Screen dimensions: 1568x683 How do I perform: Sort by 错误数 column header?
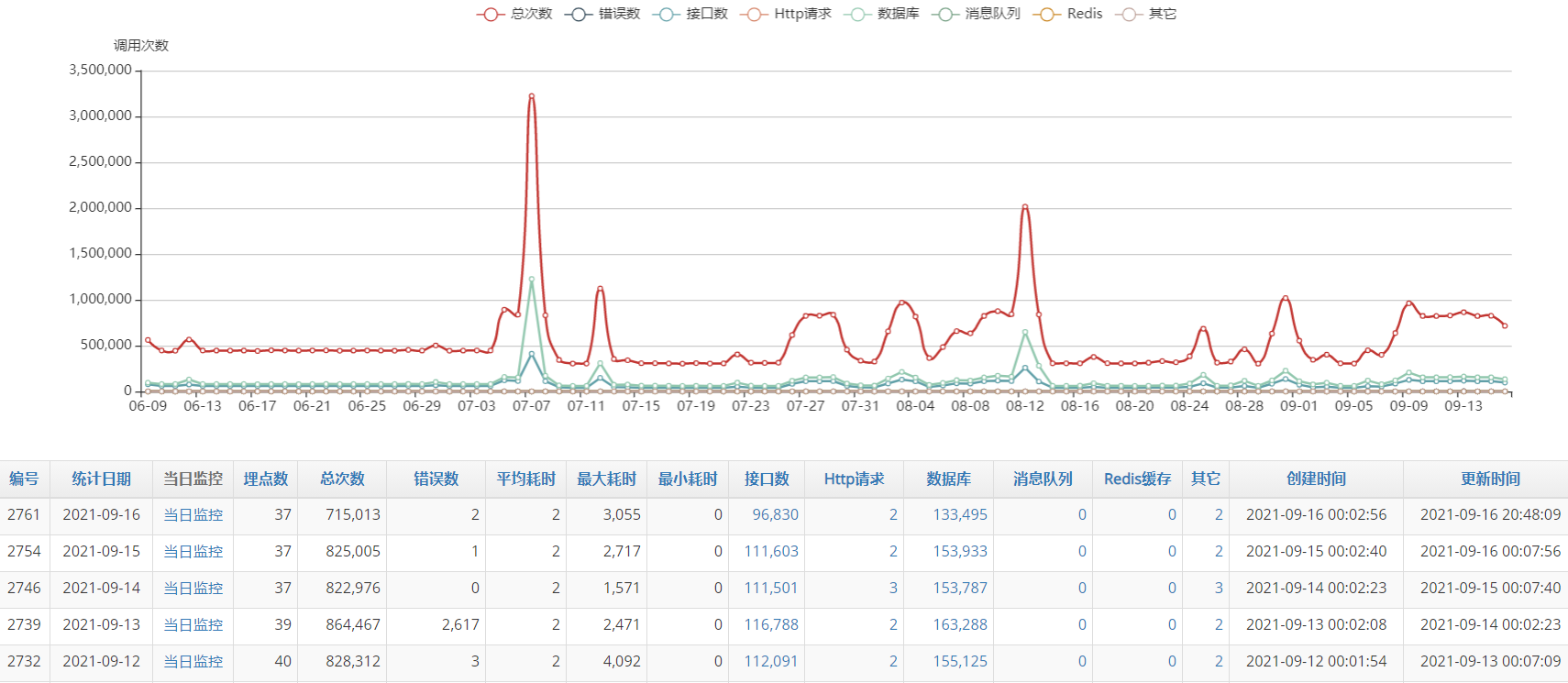436,479
